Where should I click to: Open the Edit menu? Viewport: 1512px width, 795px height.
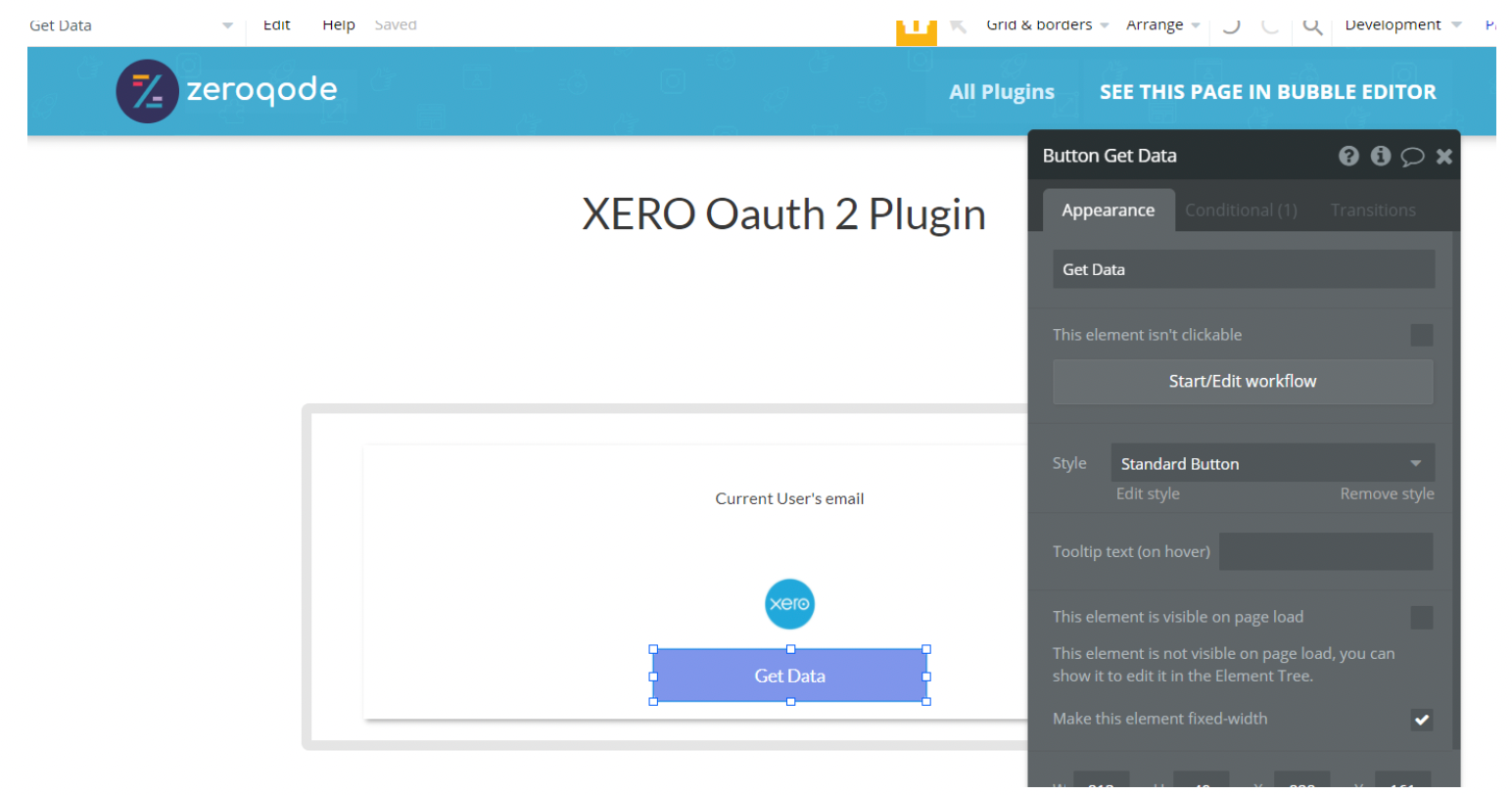[x=277, y=25]
